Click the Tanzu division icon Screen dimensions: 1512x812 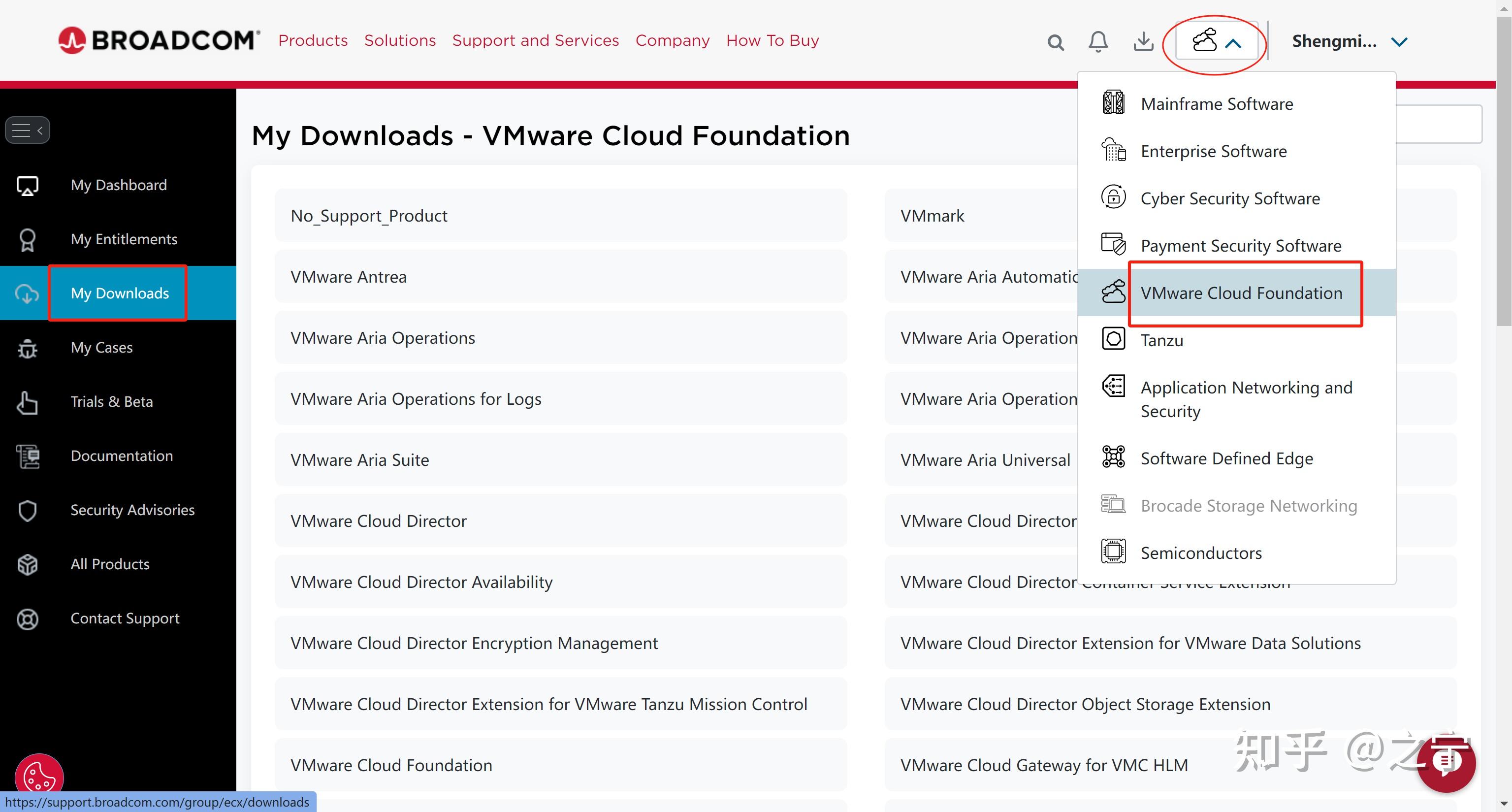click(1114, 339)
